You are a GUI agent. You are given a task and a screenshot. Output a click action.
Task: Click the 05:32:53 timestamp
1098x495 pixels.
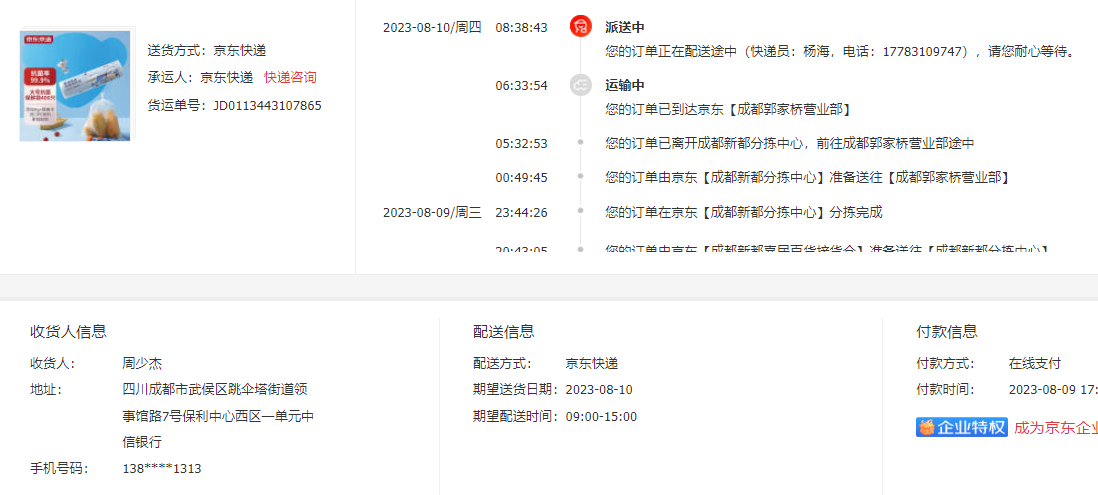[521, 144]
